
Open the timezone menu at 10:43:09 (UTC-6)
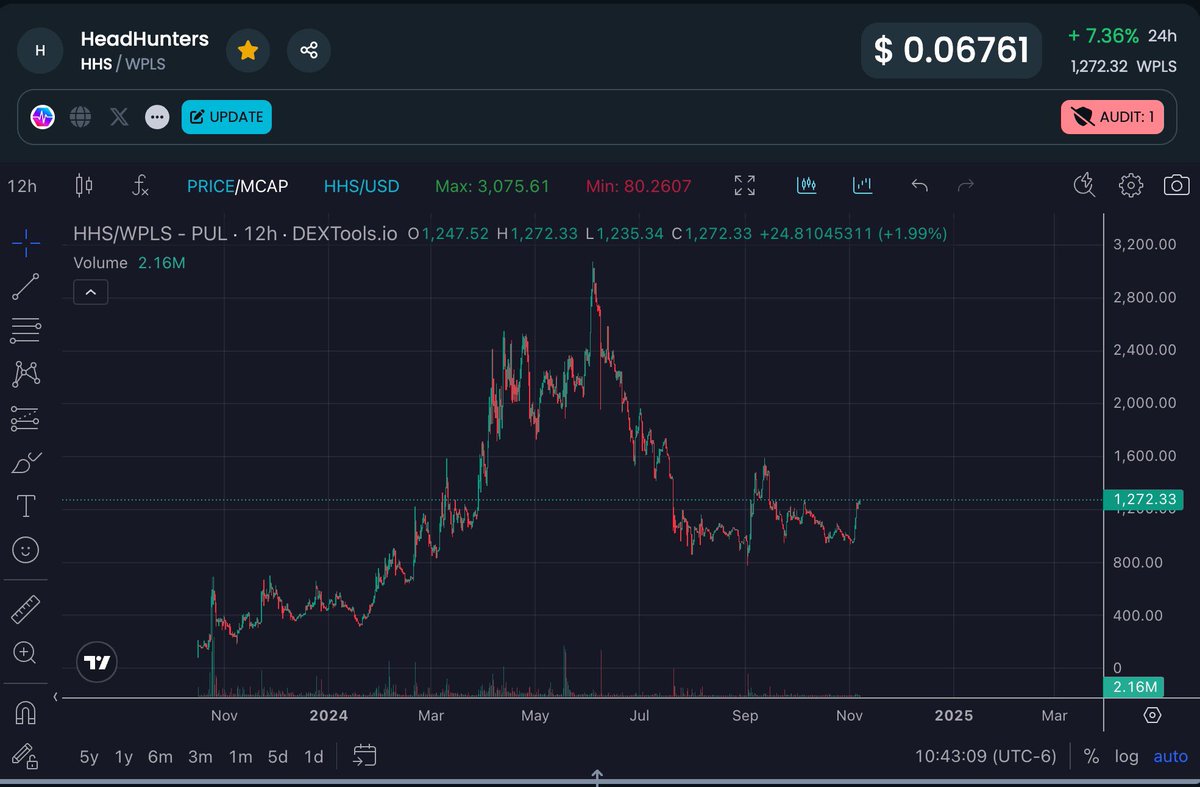pos(985,756)
